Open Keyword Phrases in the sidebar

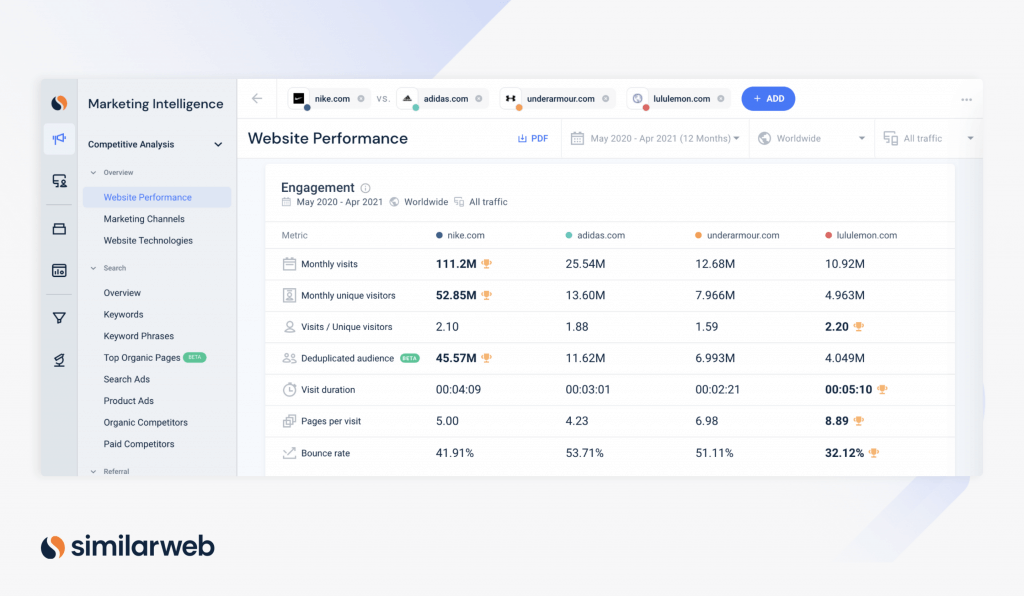pyautogui.click(x=138, y=336)
